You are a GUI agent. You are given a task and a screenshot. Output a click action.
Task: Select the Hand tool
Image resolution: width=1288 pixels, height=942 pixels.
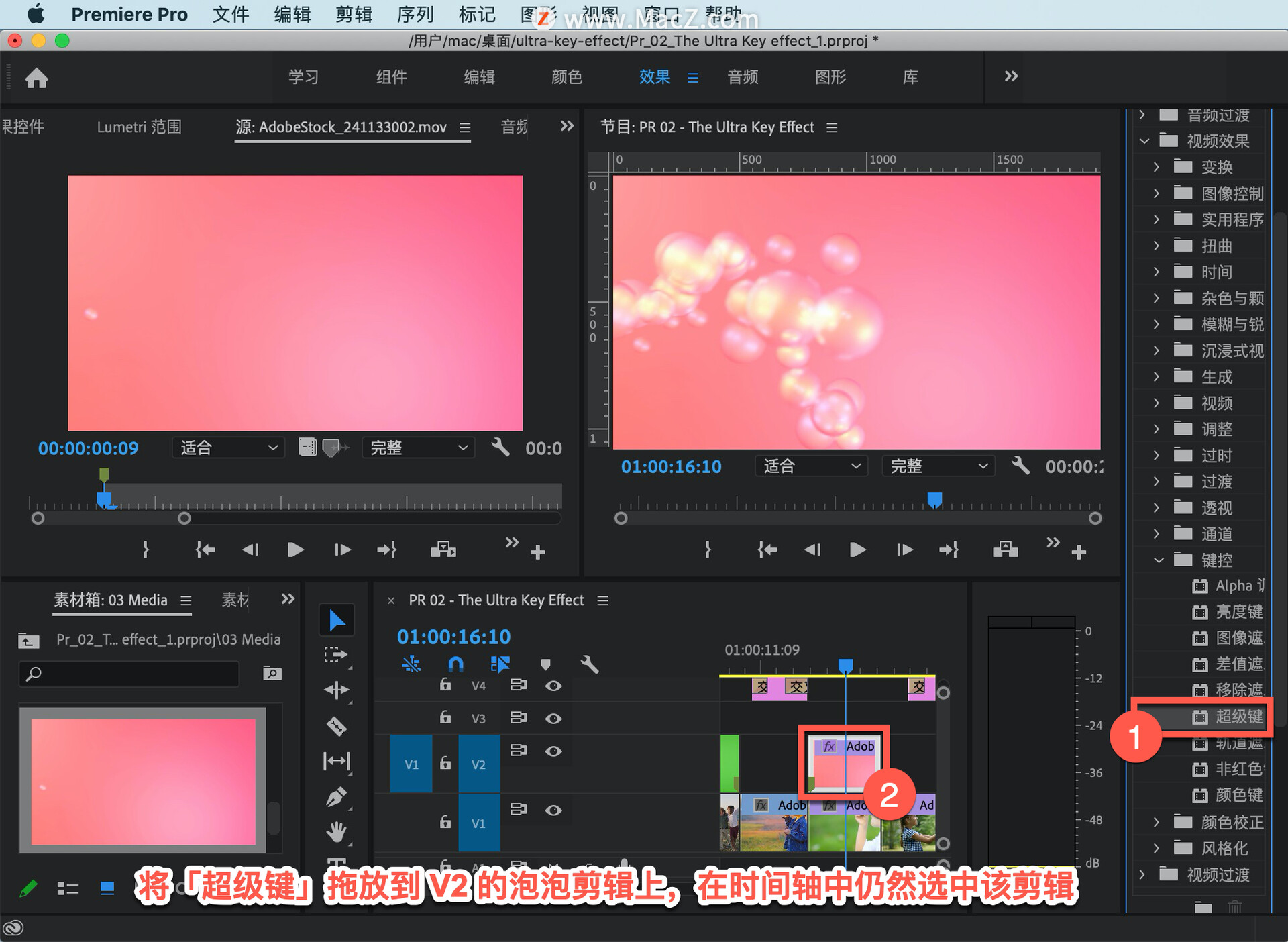click(x=335, y=832)
